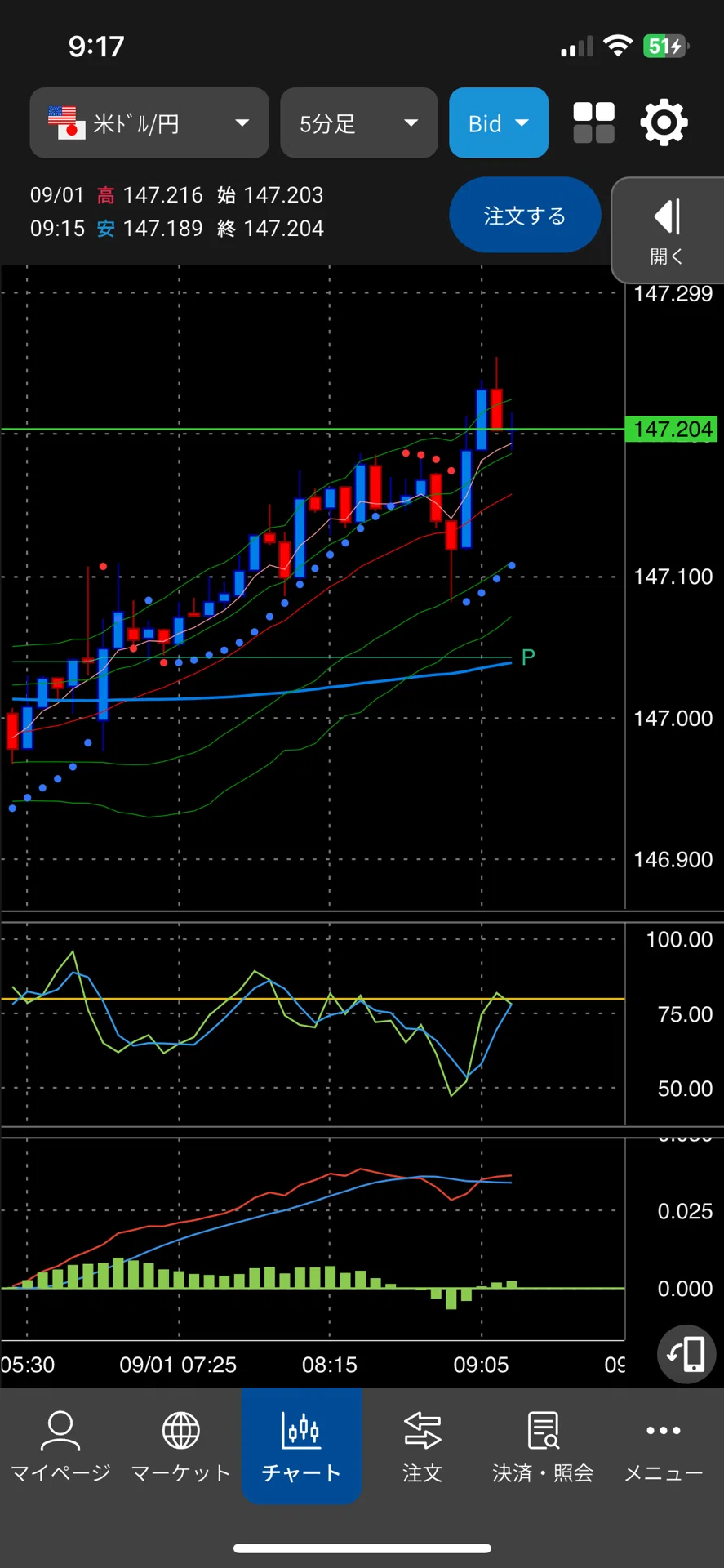Open the chart settings gear
The width and height of the screenshot is (724, 1568).
coord(664,123)
